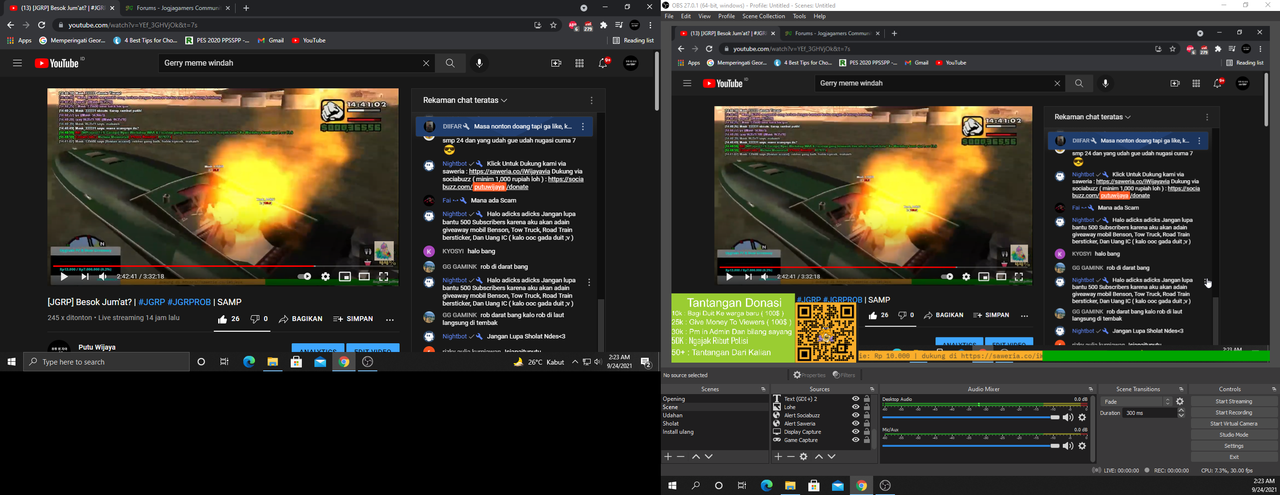Open YouTube create video camera icon
This screenshot has height=495, width=1280.
557,63
